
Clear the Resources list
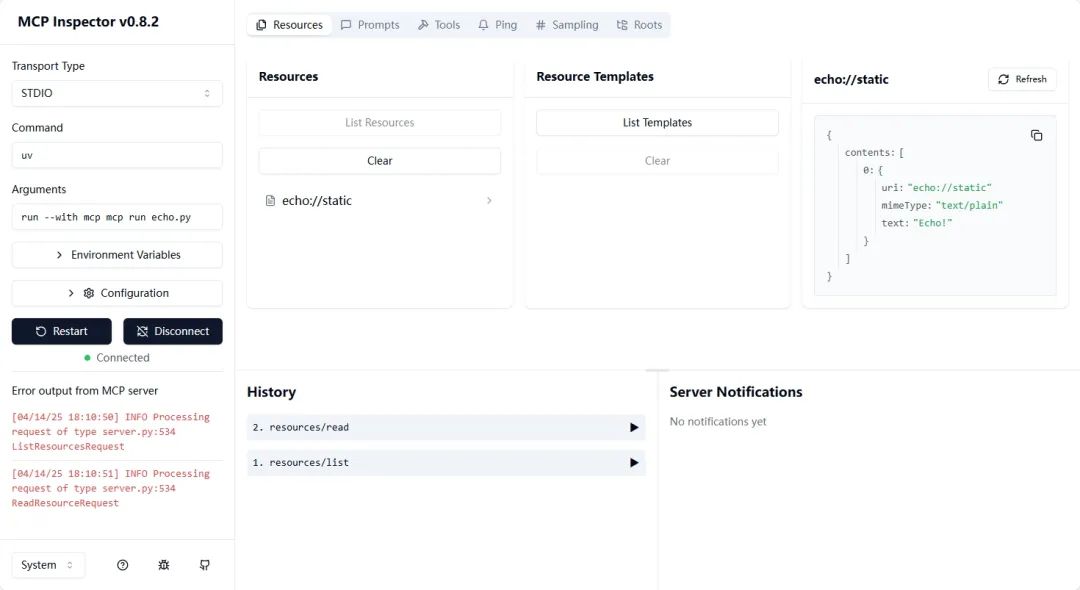tap(380, 160)
